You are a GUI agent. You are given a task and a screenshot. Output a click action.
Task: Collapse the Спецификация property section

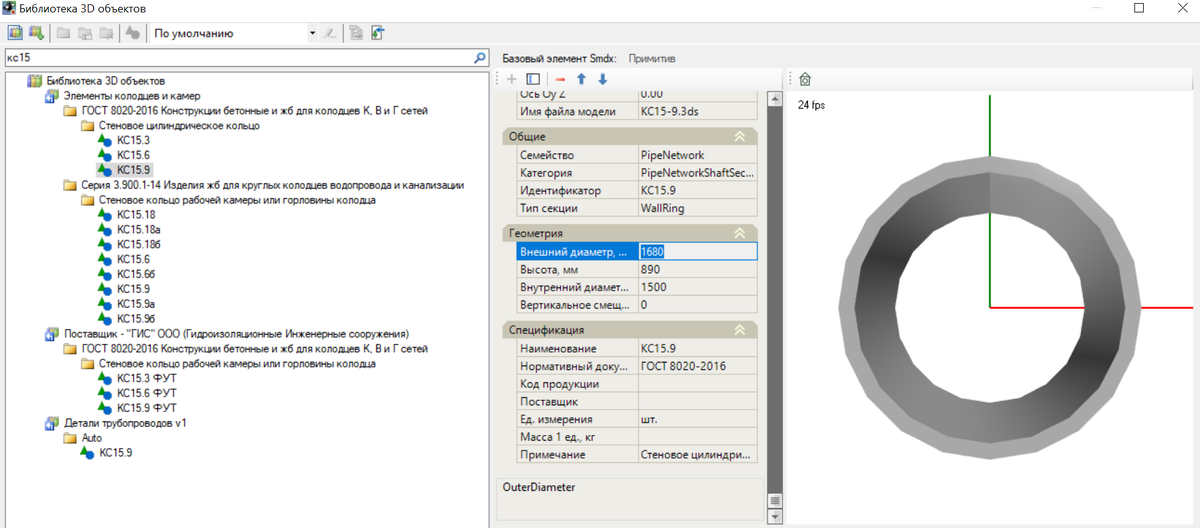740,330
